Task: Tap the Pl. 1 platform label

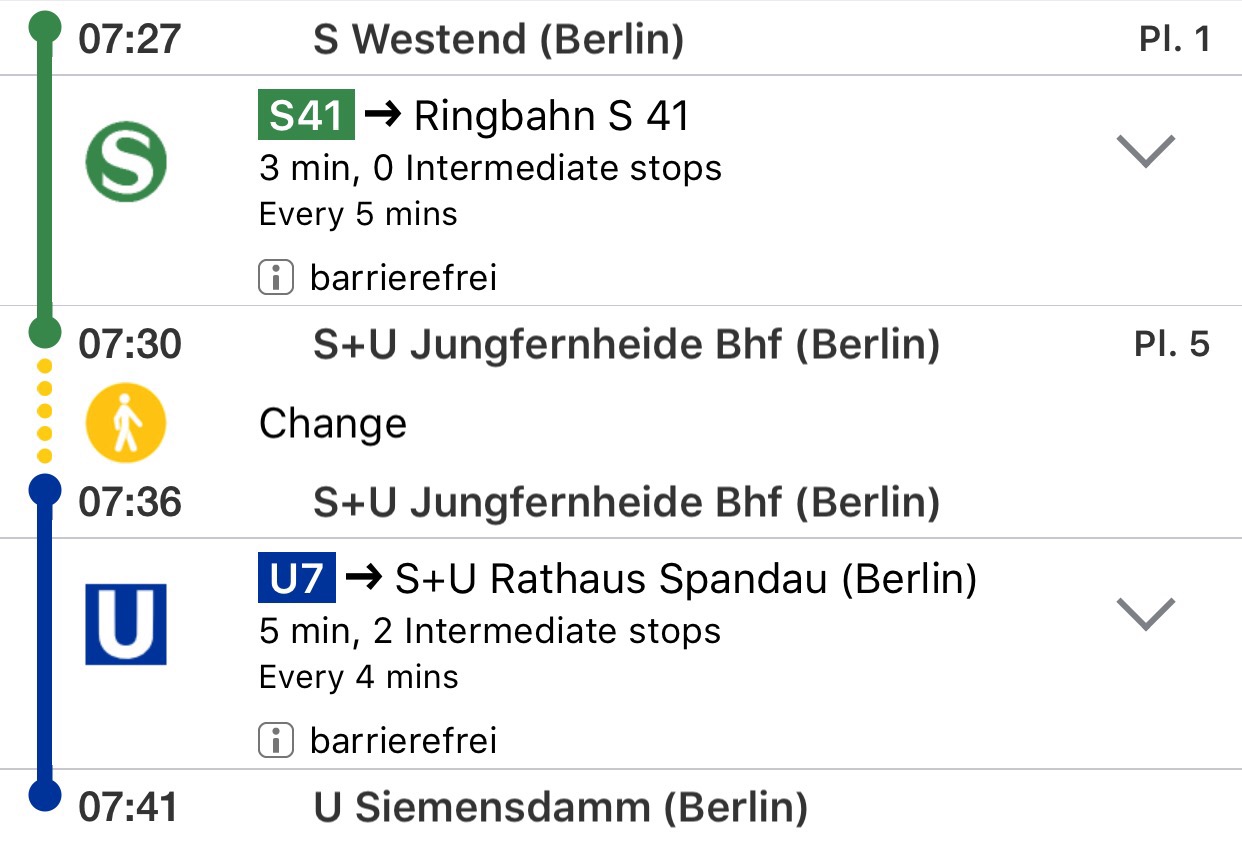Action: (x=1174, y=40)
